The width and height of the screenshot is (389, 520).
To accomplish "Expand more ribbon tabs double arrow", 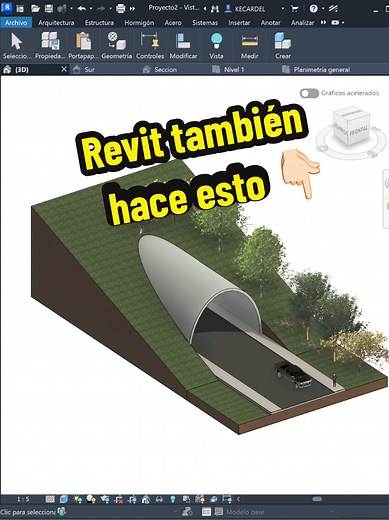I will (323, 22).
